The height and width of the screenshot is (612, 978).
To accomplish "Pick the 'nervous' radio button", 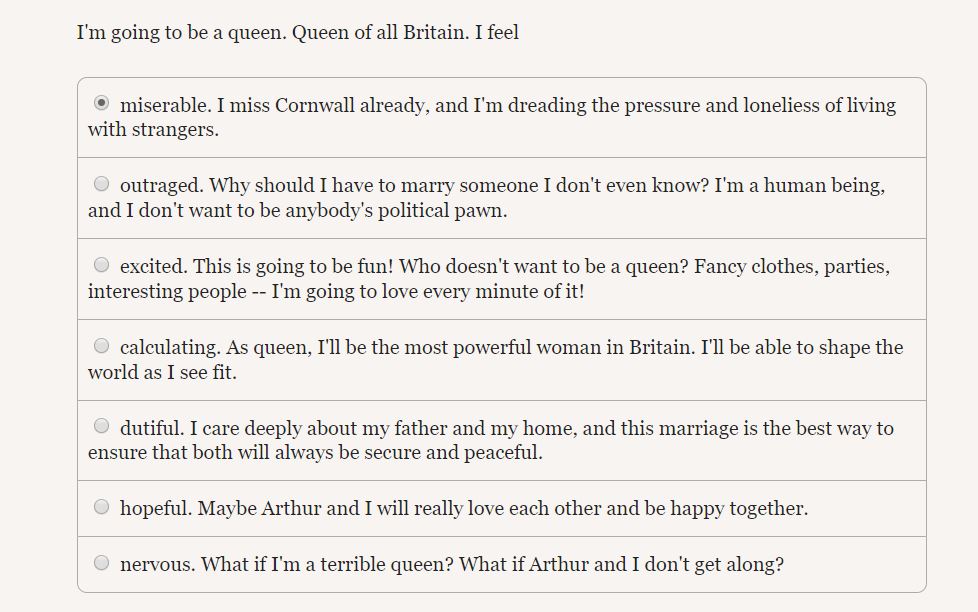I will point(101,563).
